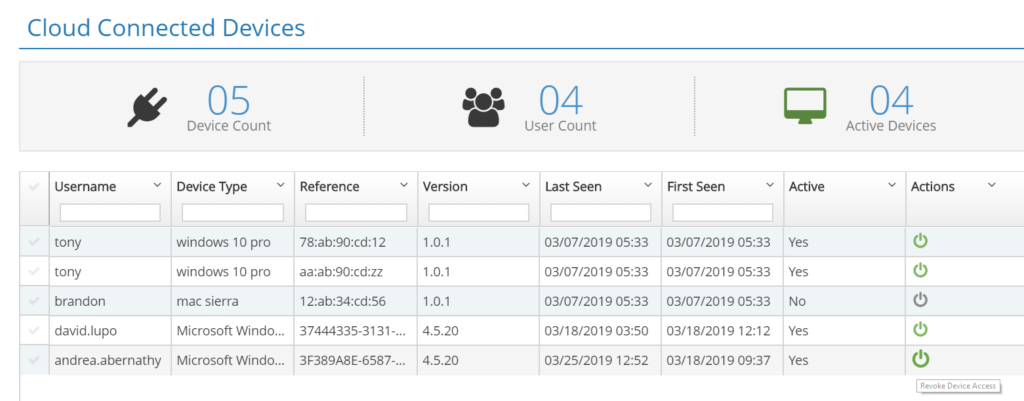Screen dimensions: 1024x401
Task: Expand the Last Seen column menu
Action: point(648,185)
